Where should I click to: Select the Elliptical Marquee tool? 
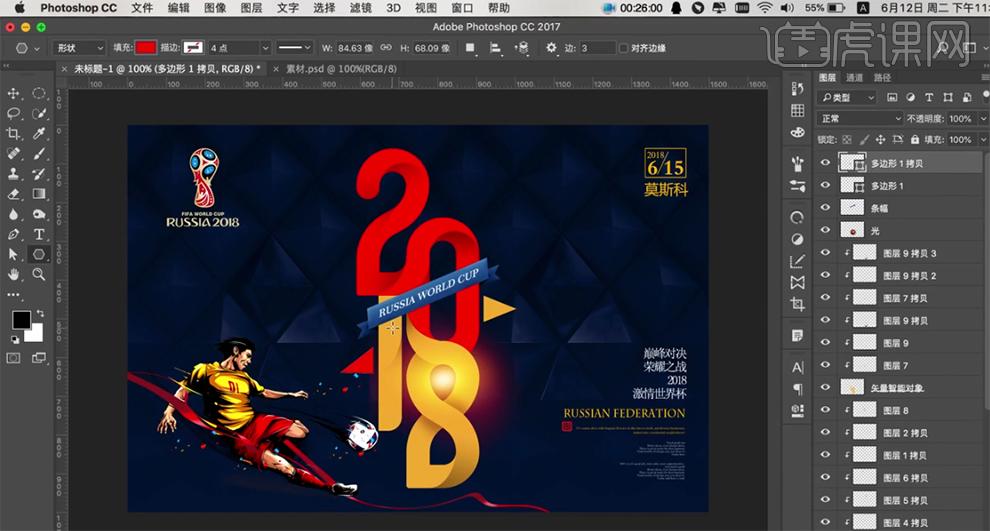[39, 93]
